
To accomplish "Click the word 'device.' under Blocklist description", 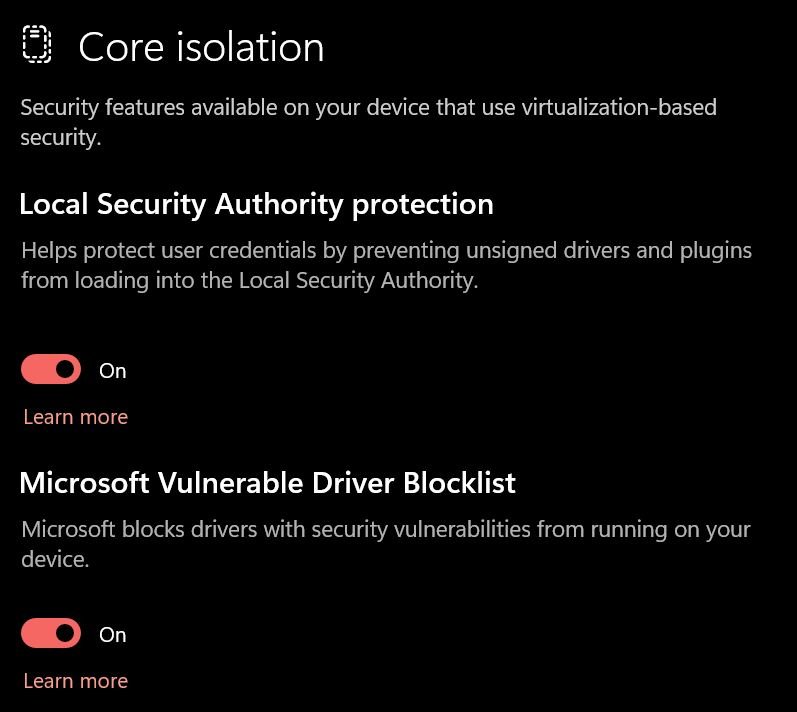I will click(55, 560).
